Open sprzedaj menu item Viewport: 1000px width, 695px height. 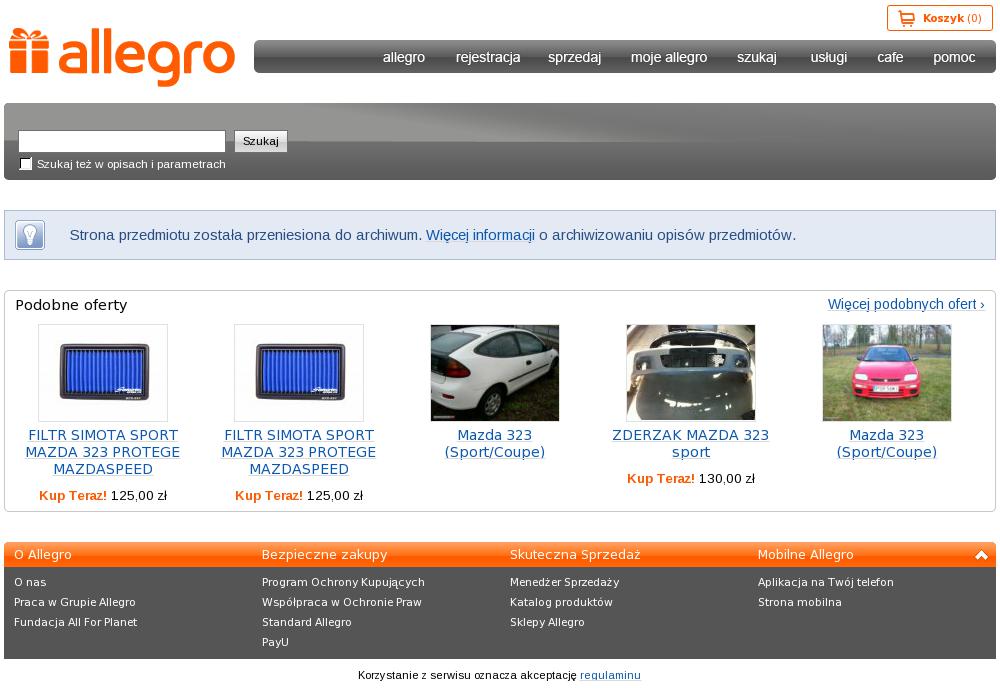point(575,57)
